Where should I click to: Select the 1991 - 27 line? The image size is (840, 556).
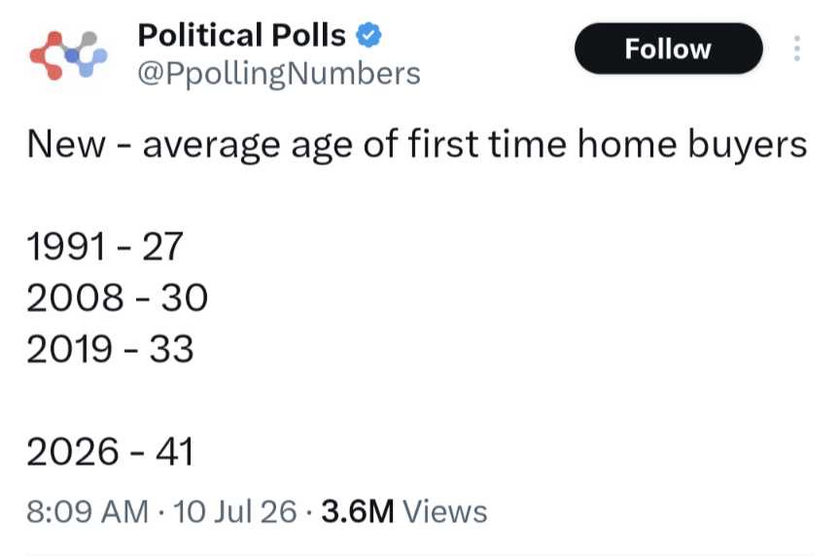(105, 246)
